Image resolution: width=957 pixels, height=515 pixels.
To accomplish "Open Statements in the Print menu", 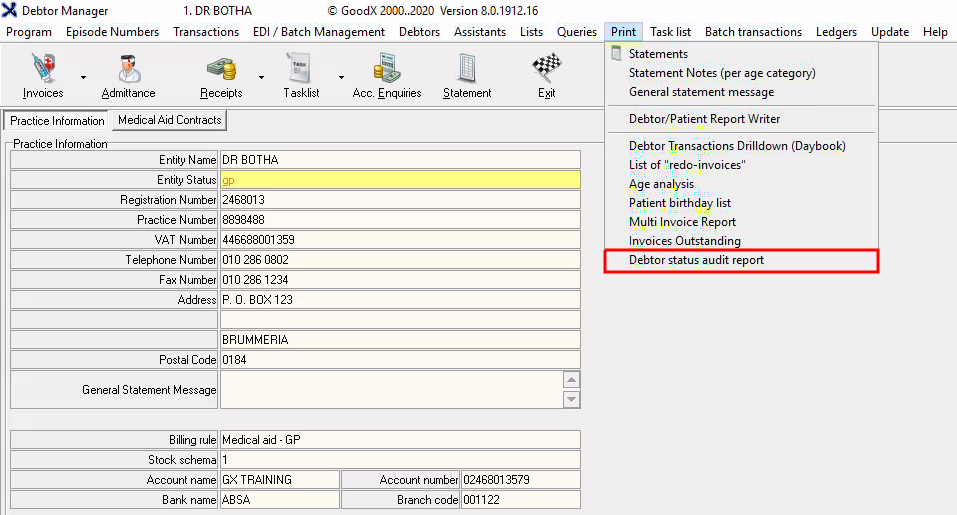I will pos(658,54).
